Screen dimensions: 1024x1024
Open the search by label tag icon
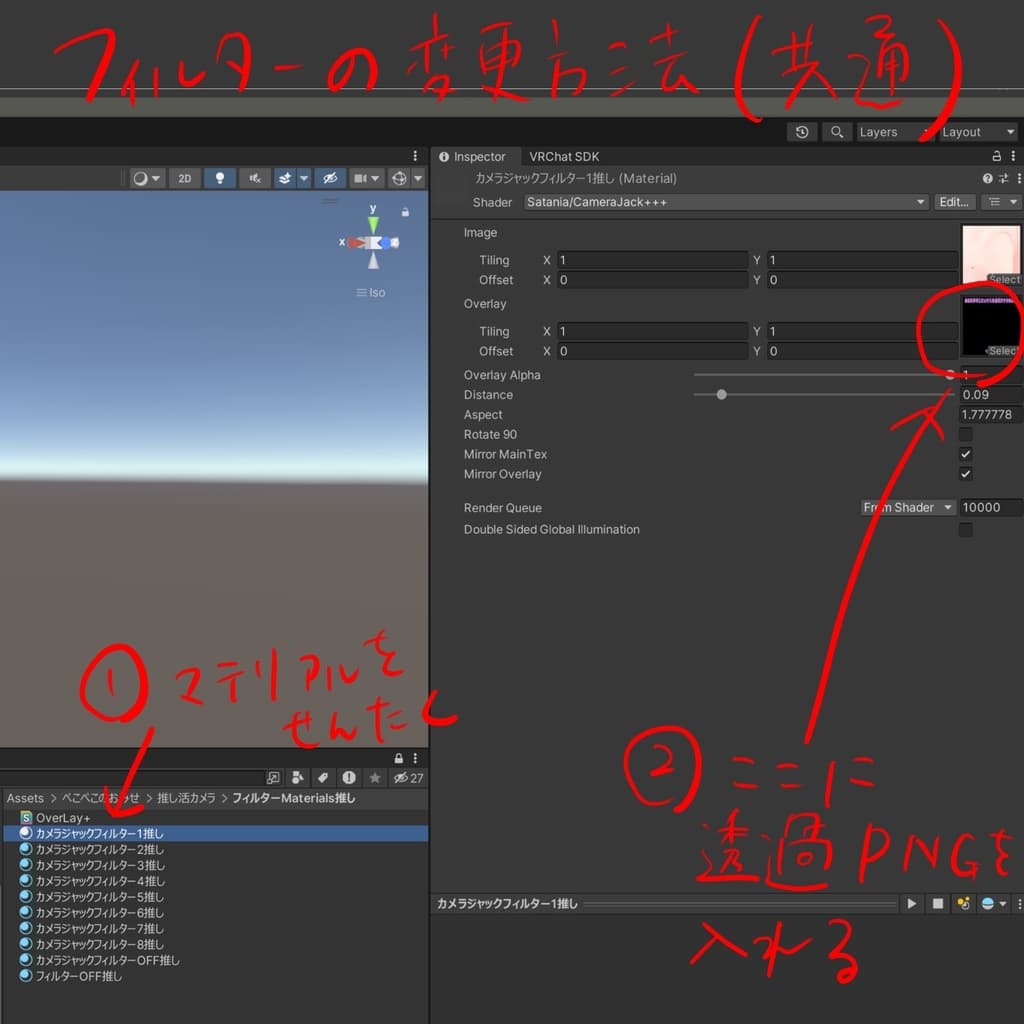click(323, 777)
